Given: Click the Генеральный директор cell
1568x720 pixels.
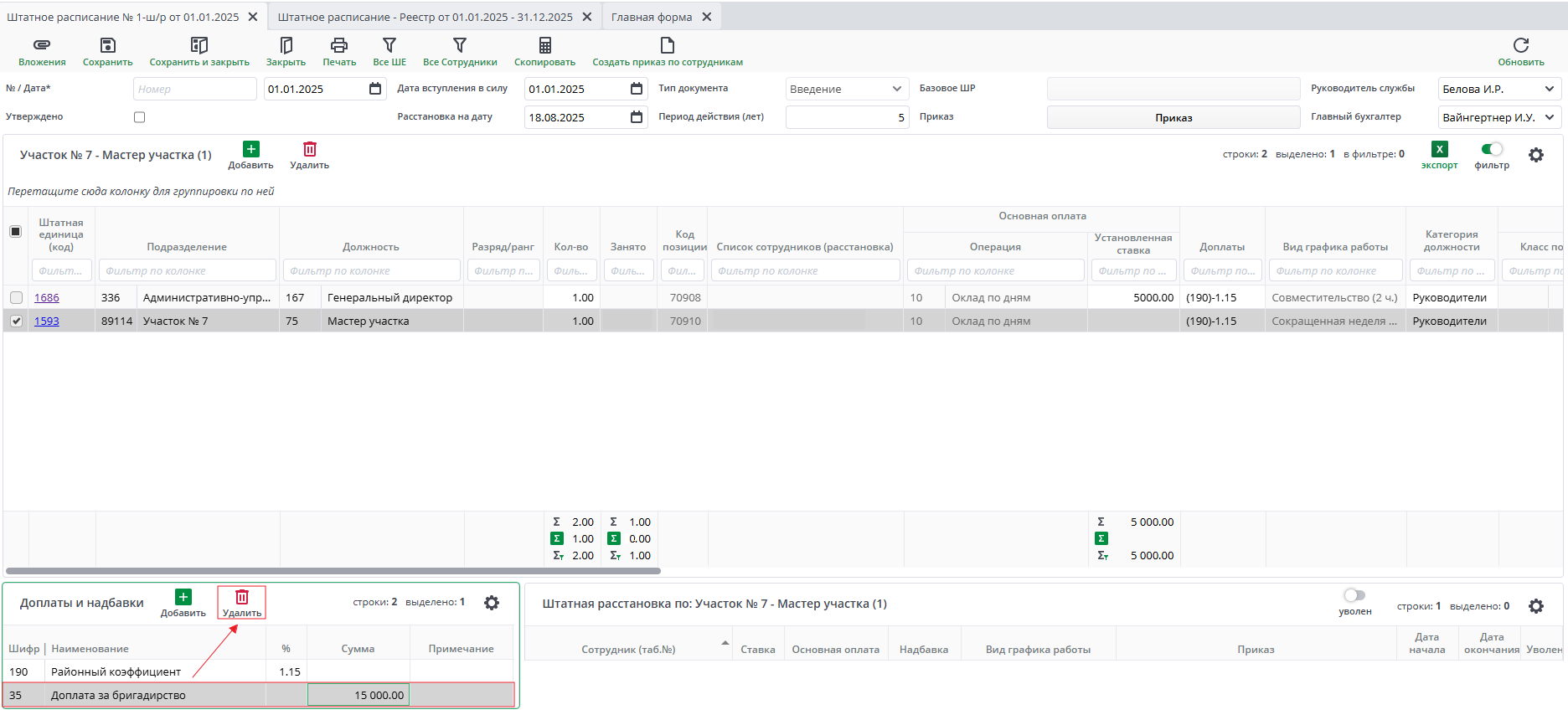Looking at the screenshot, I should tap(391, 297).
